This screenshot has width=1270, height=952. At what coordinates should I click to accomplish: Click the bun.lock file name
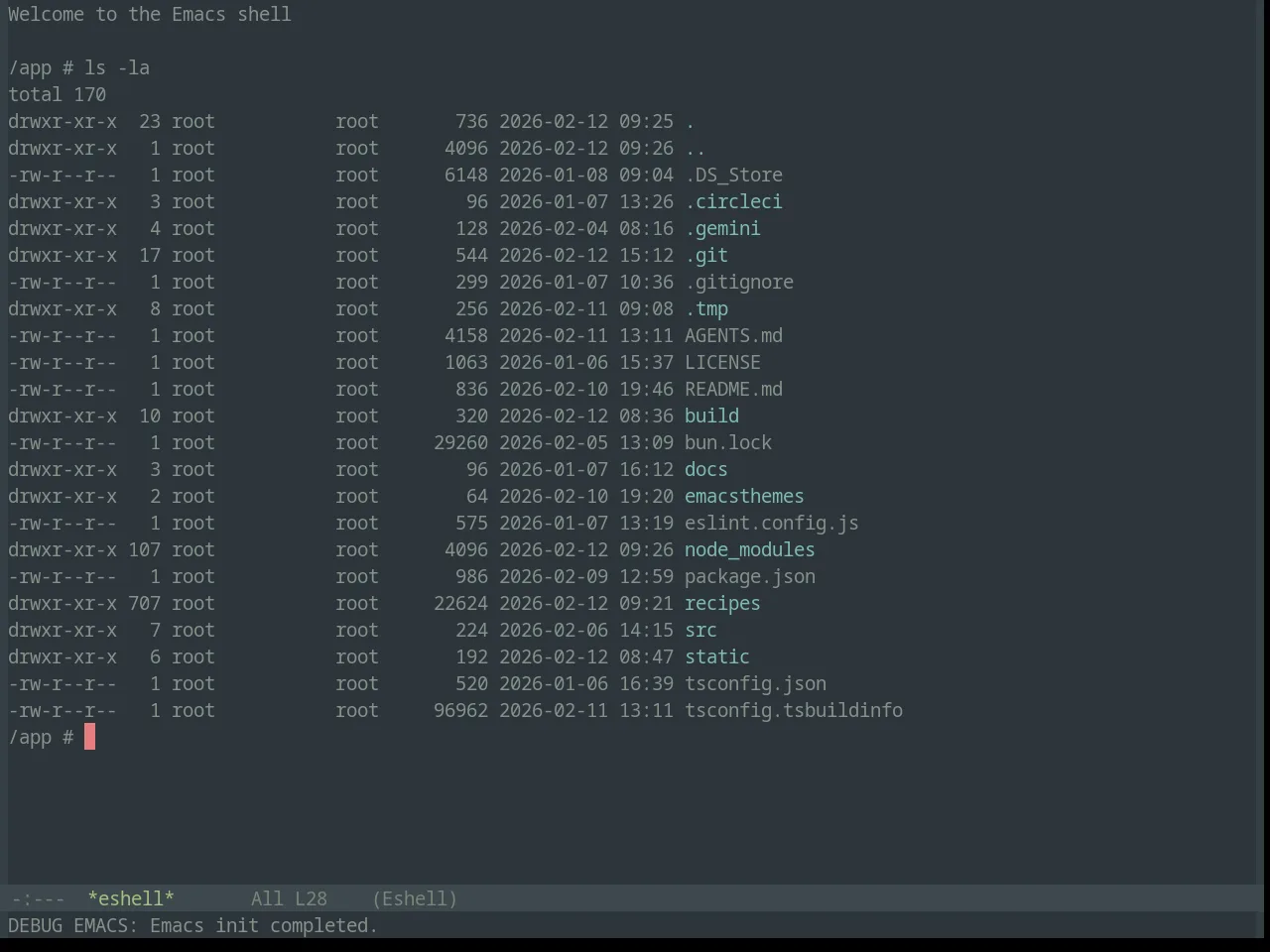click(x=728, y=442)
